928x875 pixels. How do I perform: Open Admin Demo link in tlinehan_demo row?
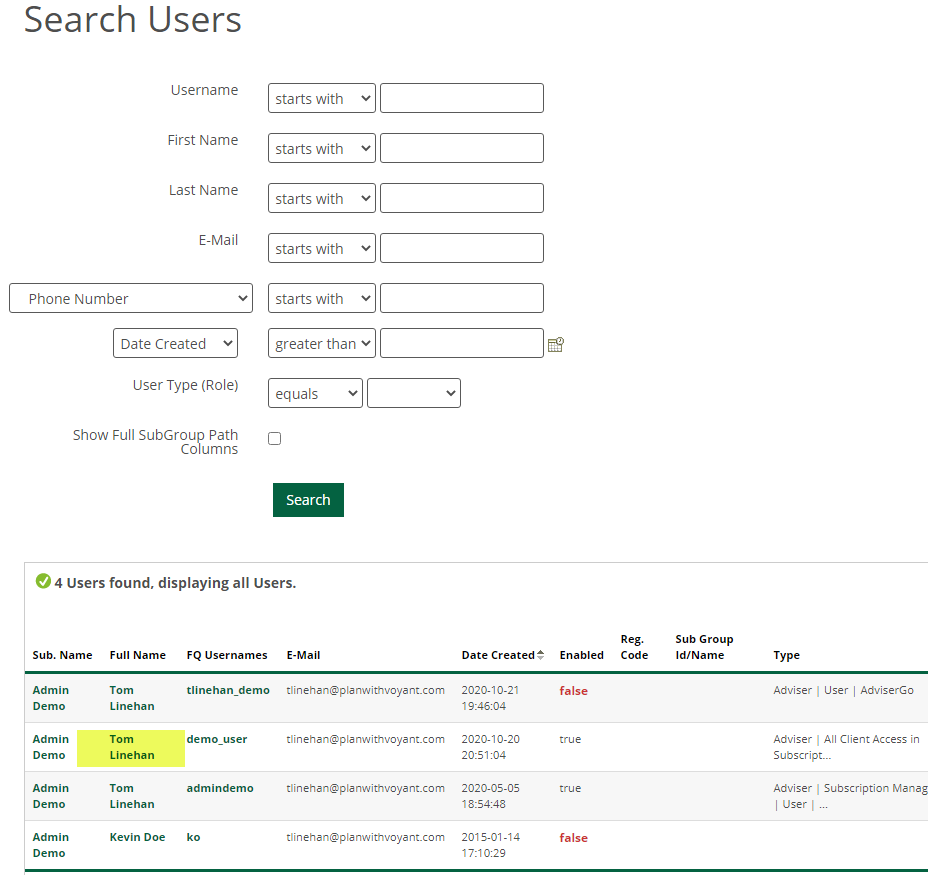coord(50,699)
